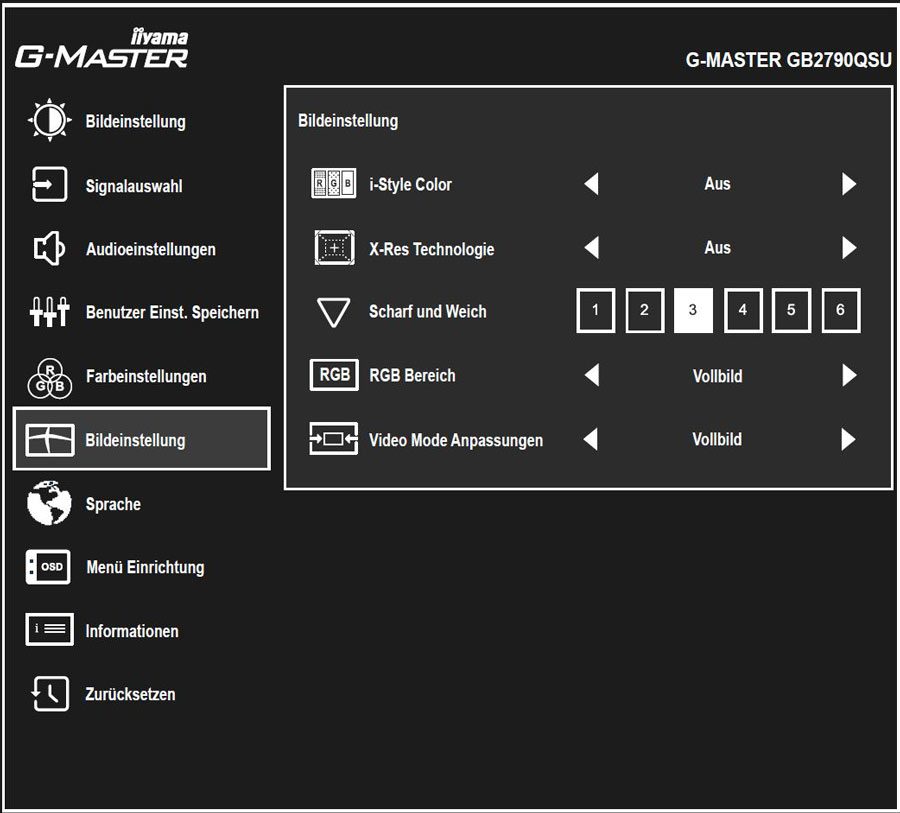Image resolution: width=900 pixels, height=813 pixels.
Task: Change RGB Bereich using the right arrow
Action: [849, 375]
